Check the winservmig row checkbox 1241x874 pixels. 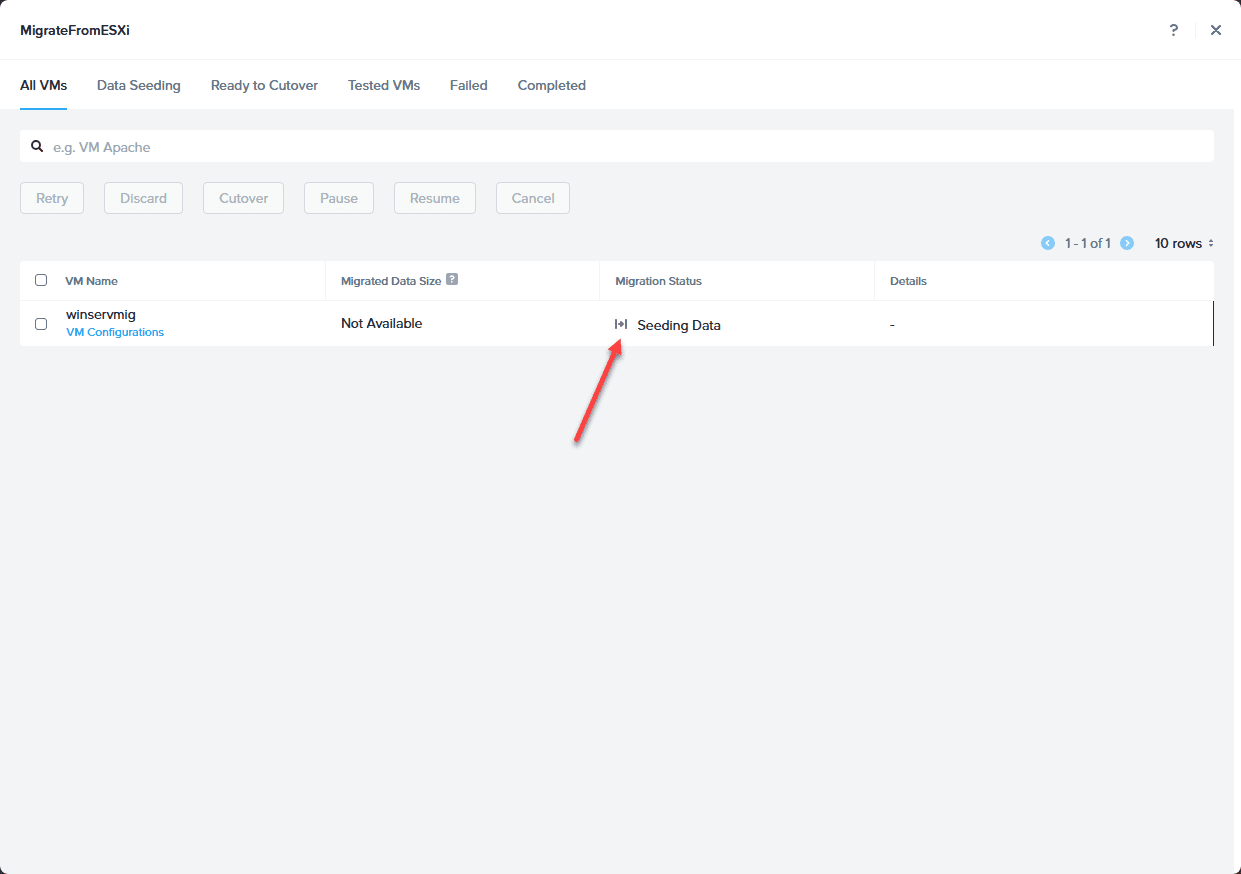pos(41,324)
